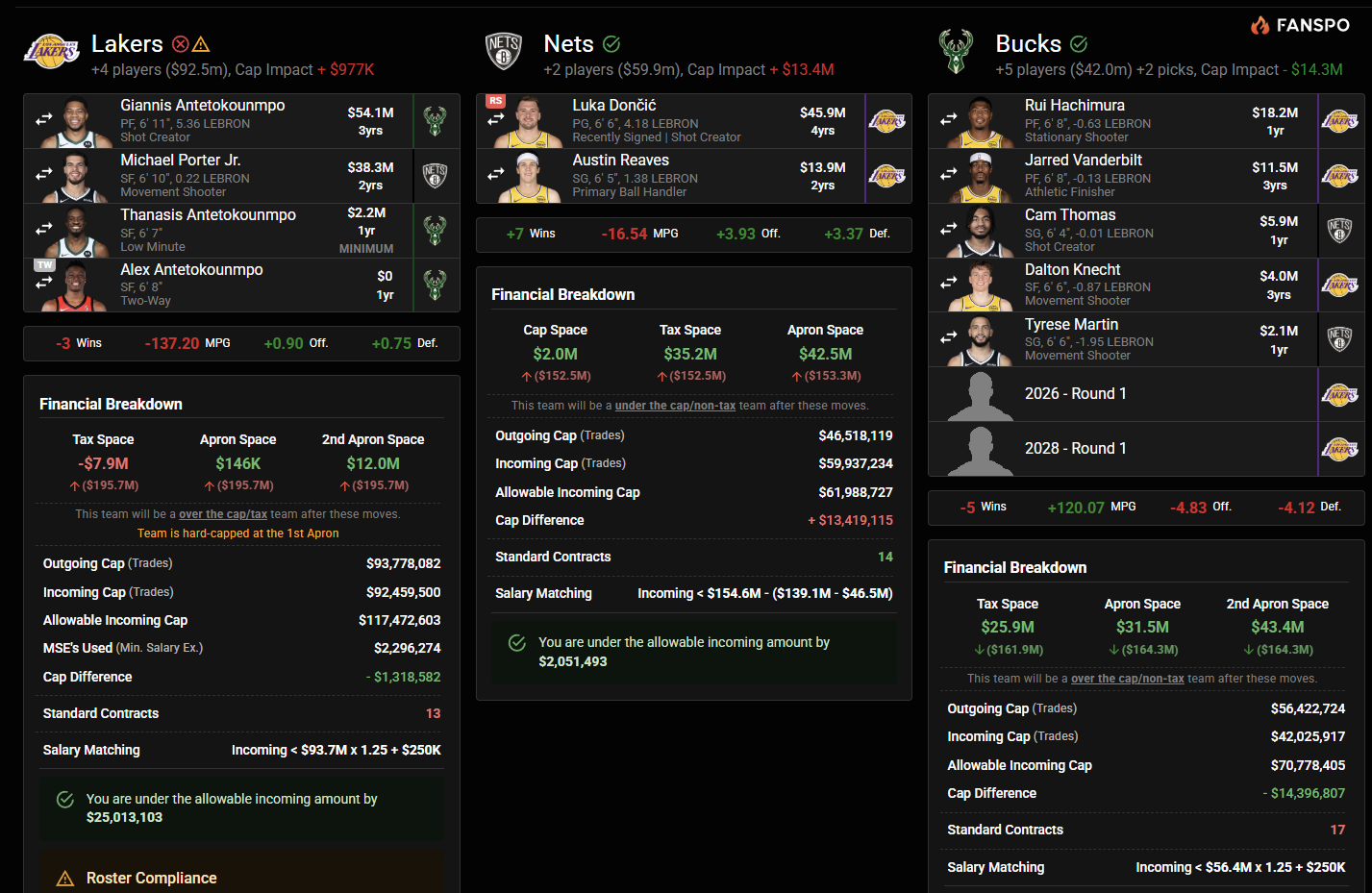Viewport: 1372px width, 893px height.
Task: Click Nets origin logo on Cam Thomas row
Action: coord(1340,230)
